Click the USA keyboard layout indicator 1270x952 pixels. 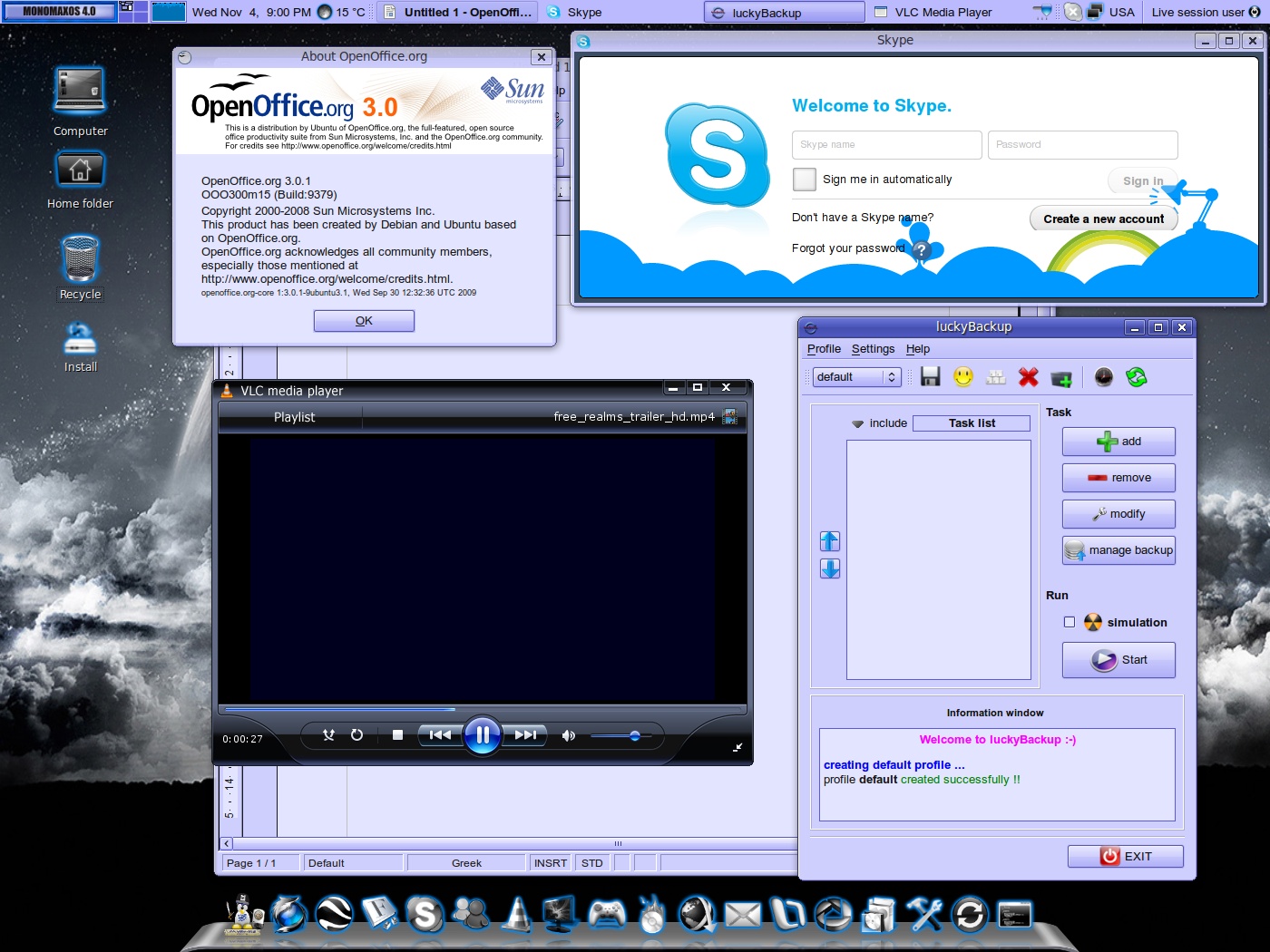click(x=1121, y=13)
